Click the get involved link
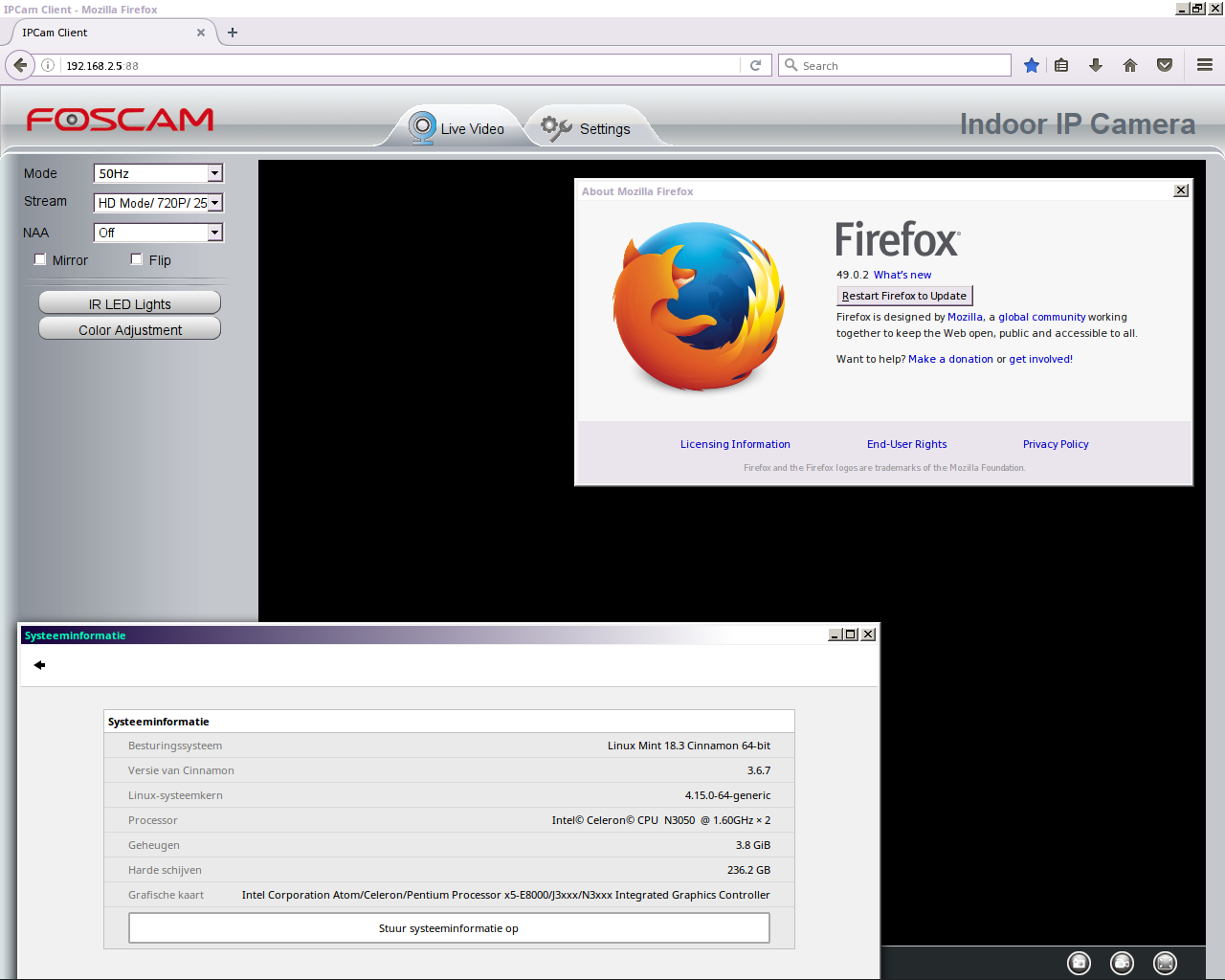 pos(1040,359)
